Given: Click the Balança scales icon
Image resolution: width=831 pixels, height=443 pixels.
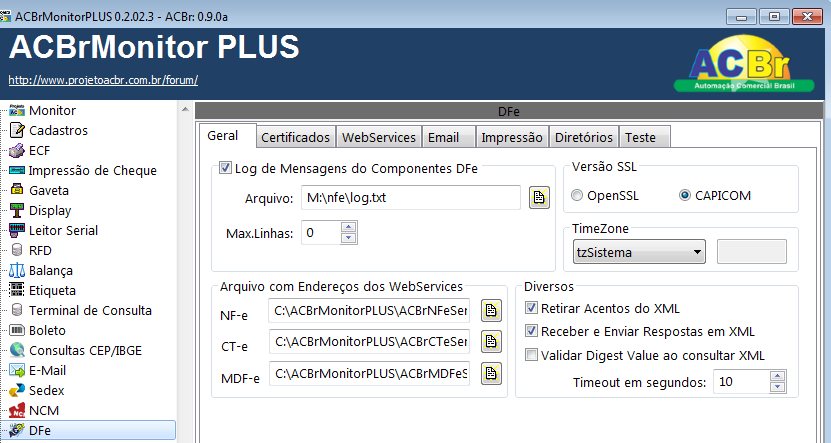Looking at the screenshot, I should click(x=17, y=270).
